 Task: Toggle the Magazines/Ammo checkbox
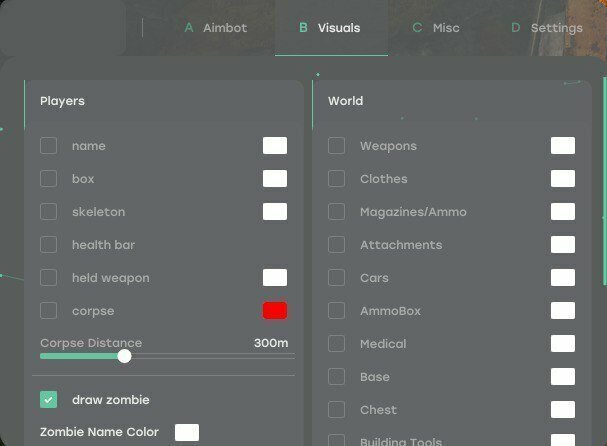click(x=336, y=212)
